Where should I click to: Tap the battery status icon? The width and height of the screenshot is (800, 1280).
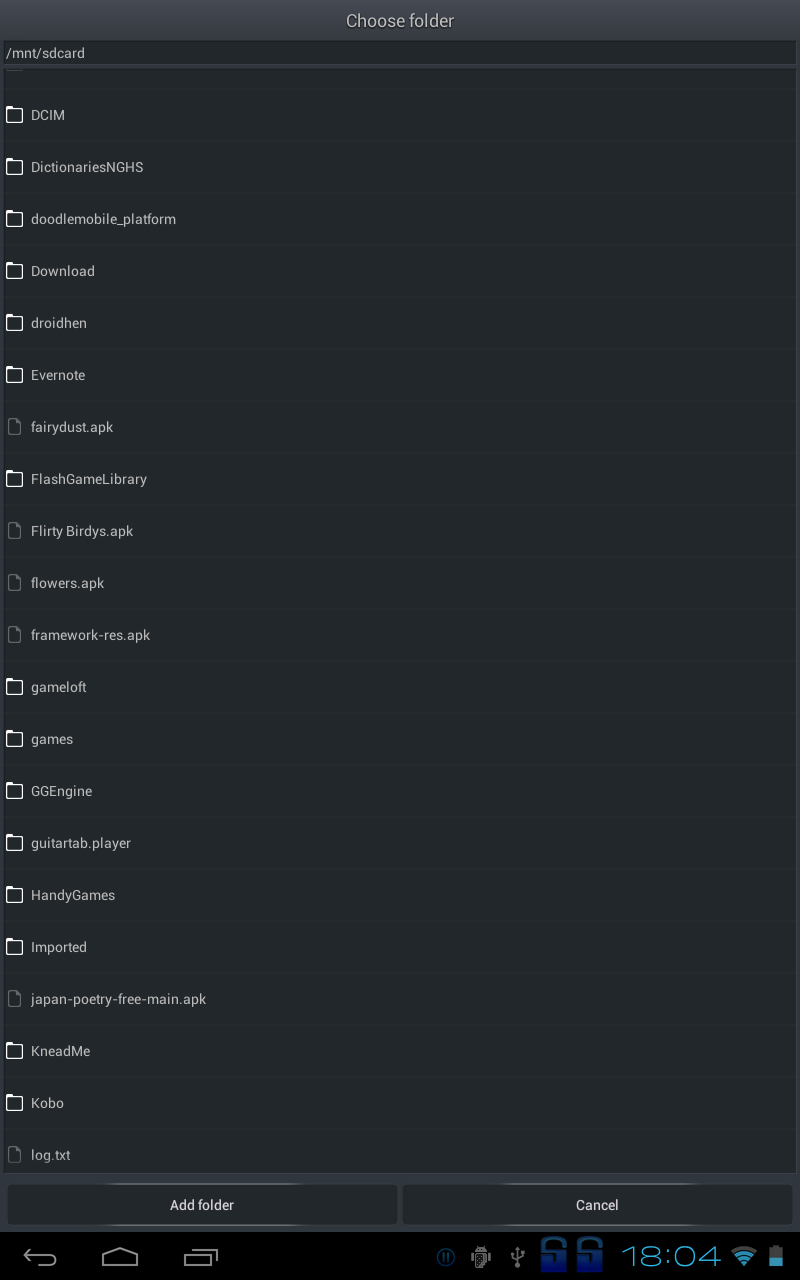click(776, 1256)
